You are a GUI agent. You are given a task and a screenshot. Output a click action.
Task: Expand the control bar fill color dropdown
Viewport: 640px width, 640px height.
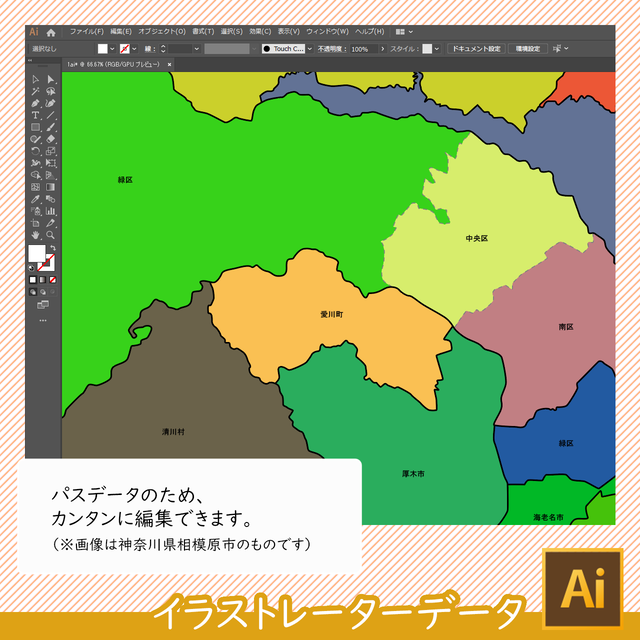(113, 49)
